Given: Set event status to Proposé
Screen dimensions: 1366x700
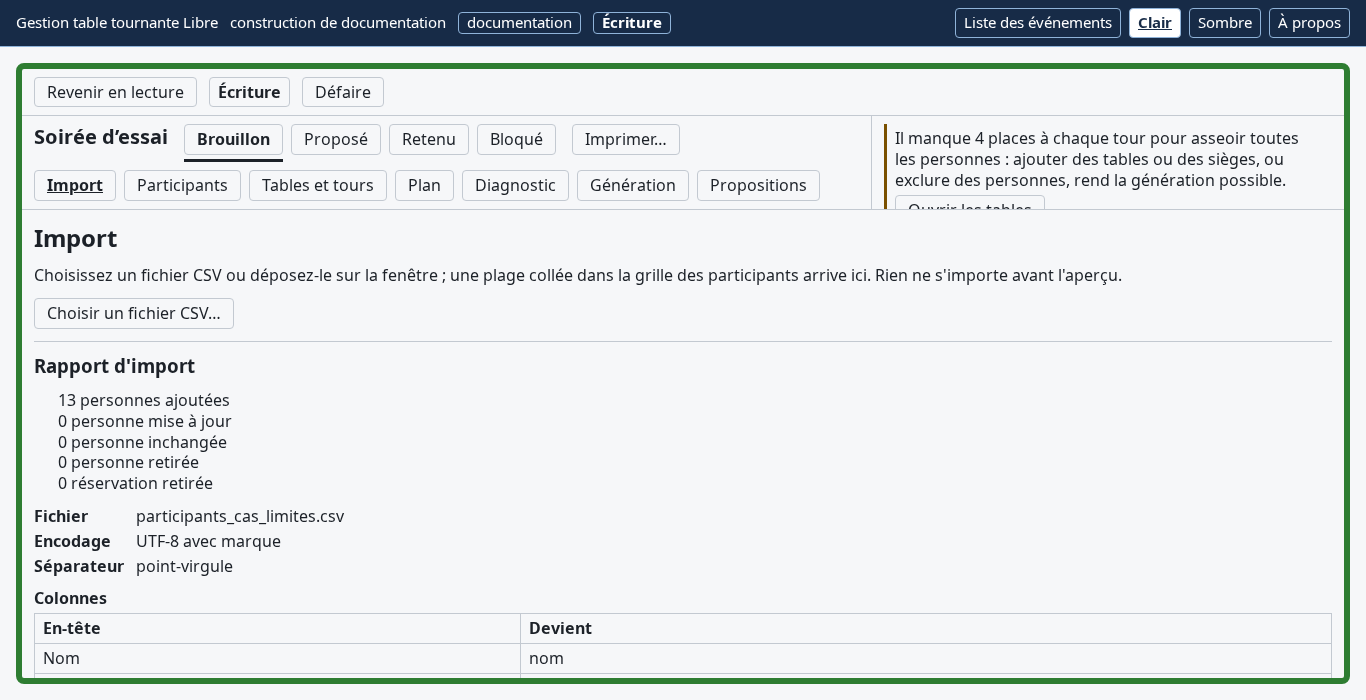Looking at the screenshot, I should [x=336, y=140].
